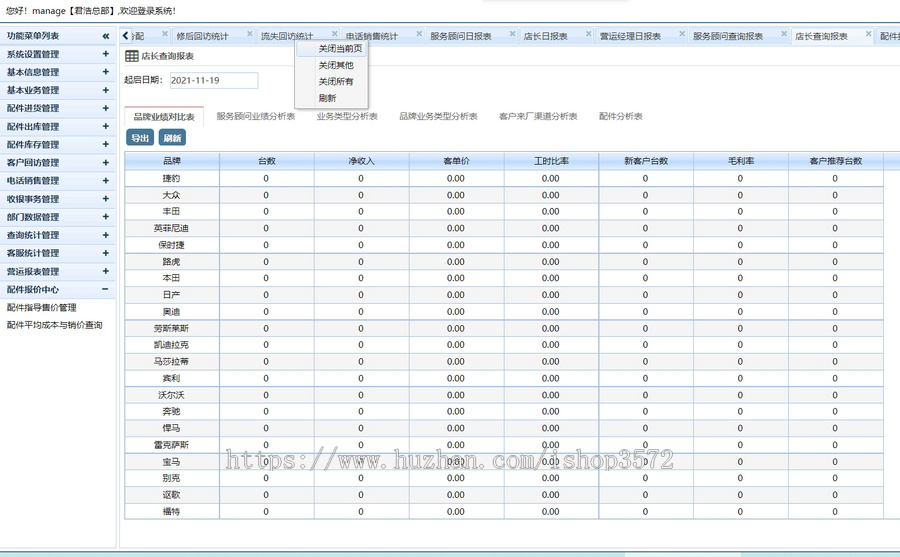Viewport: 900px width, 557px height.
Task: Expand 查询统计管理 using its plus icon
Action: (106, 235)
